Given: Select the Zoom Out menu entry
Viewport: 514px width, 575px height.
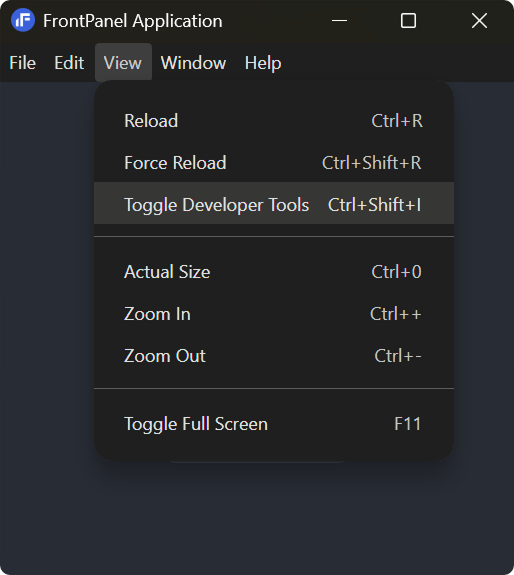Looking at the screenshot, I should tap(274, 356).
